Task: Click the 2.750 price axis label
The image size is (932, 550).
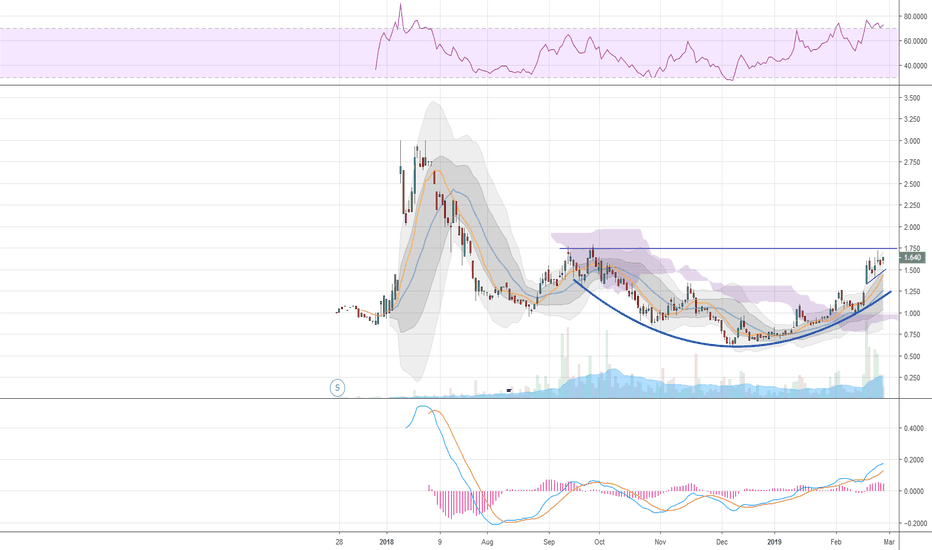Action: (x=912, y=162)
